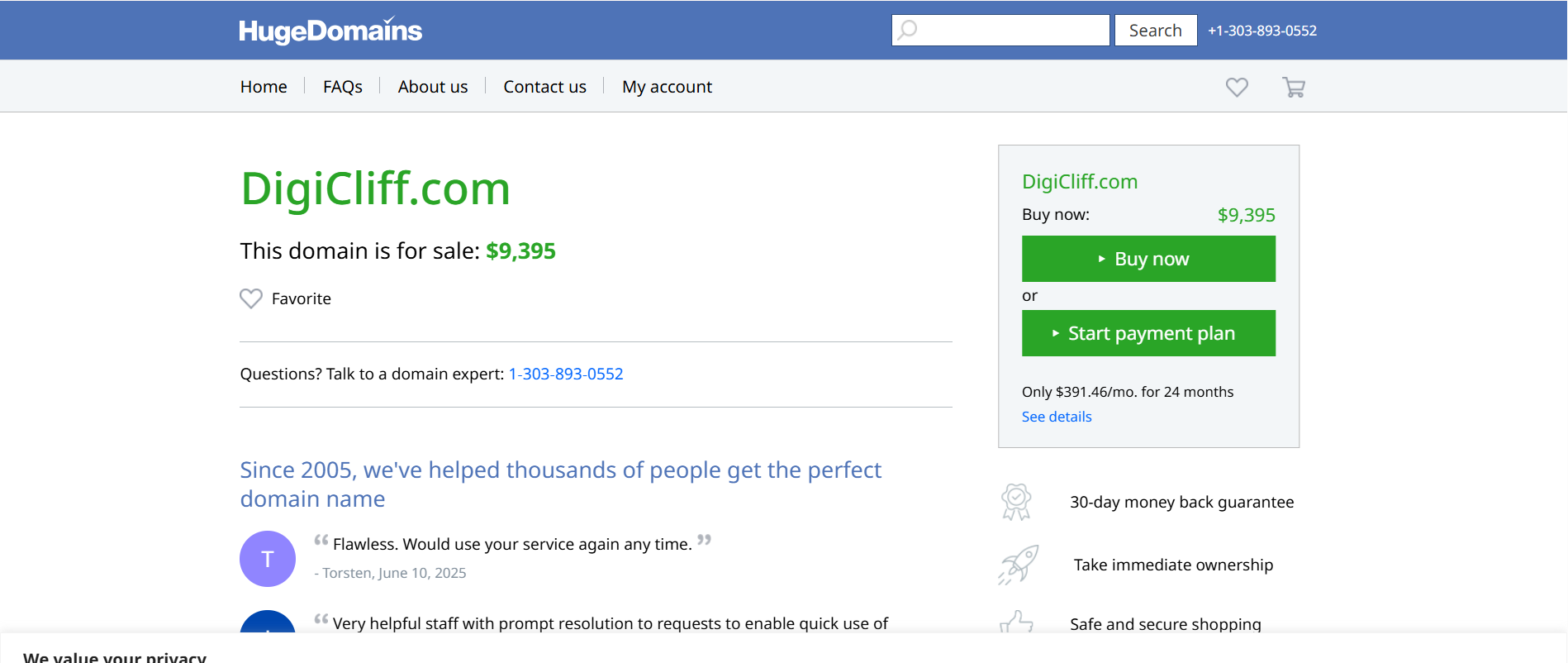Screen dimensions: 1568x663
Task: Open the favorites heart icon in navbar
Action: tap(1237, 87)
